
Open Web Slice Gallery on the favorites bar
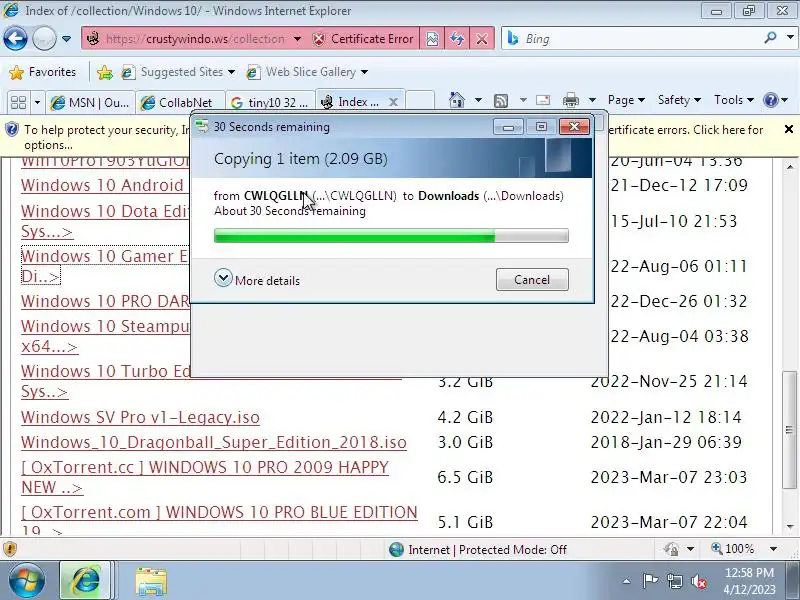307,72
